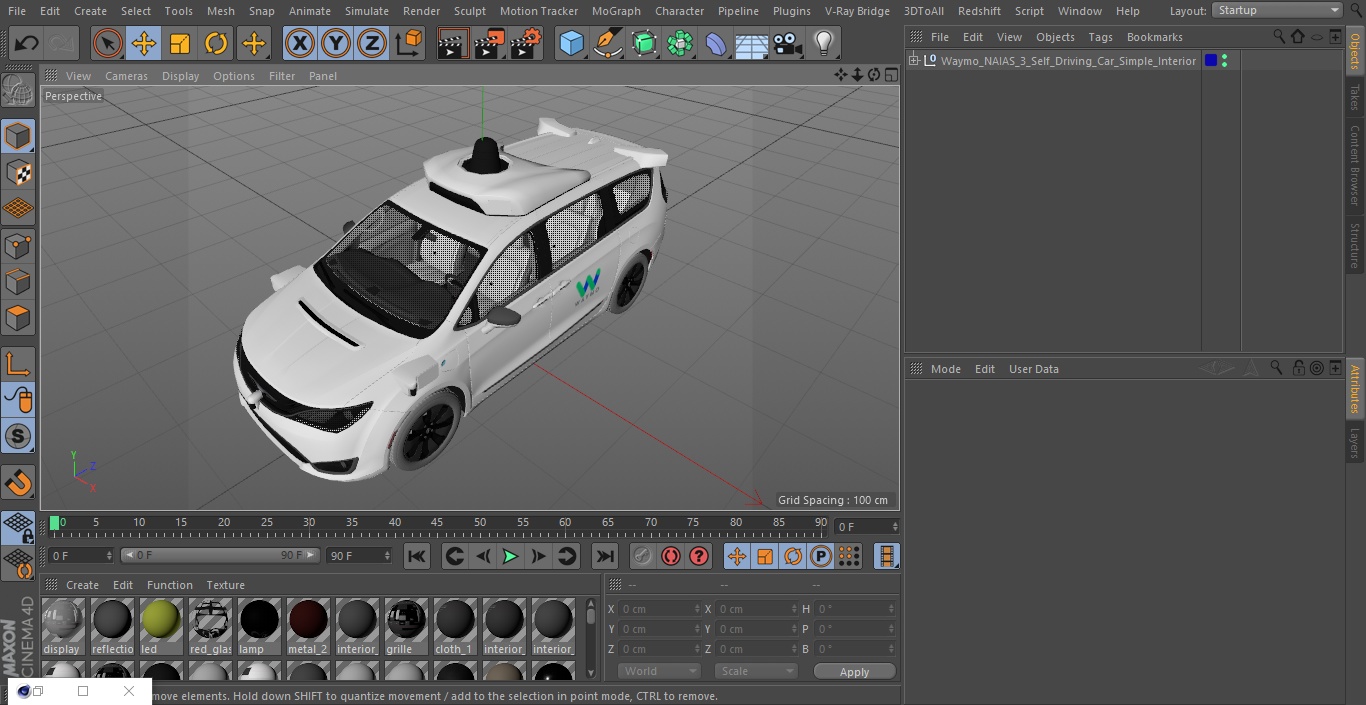1366x705 pixels.
Task: Switch to Edges mode
Action: pyautogui.click(x=18, y=282)
